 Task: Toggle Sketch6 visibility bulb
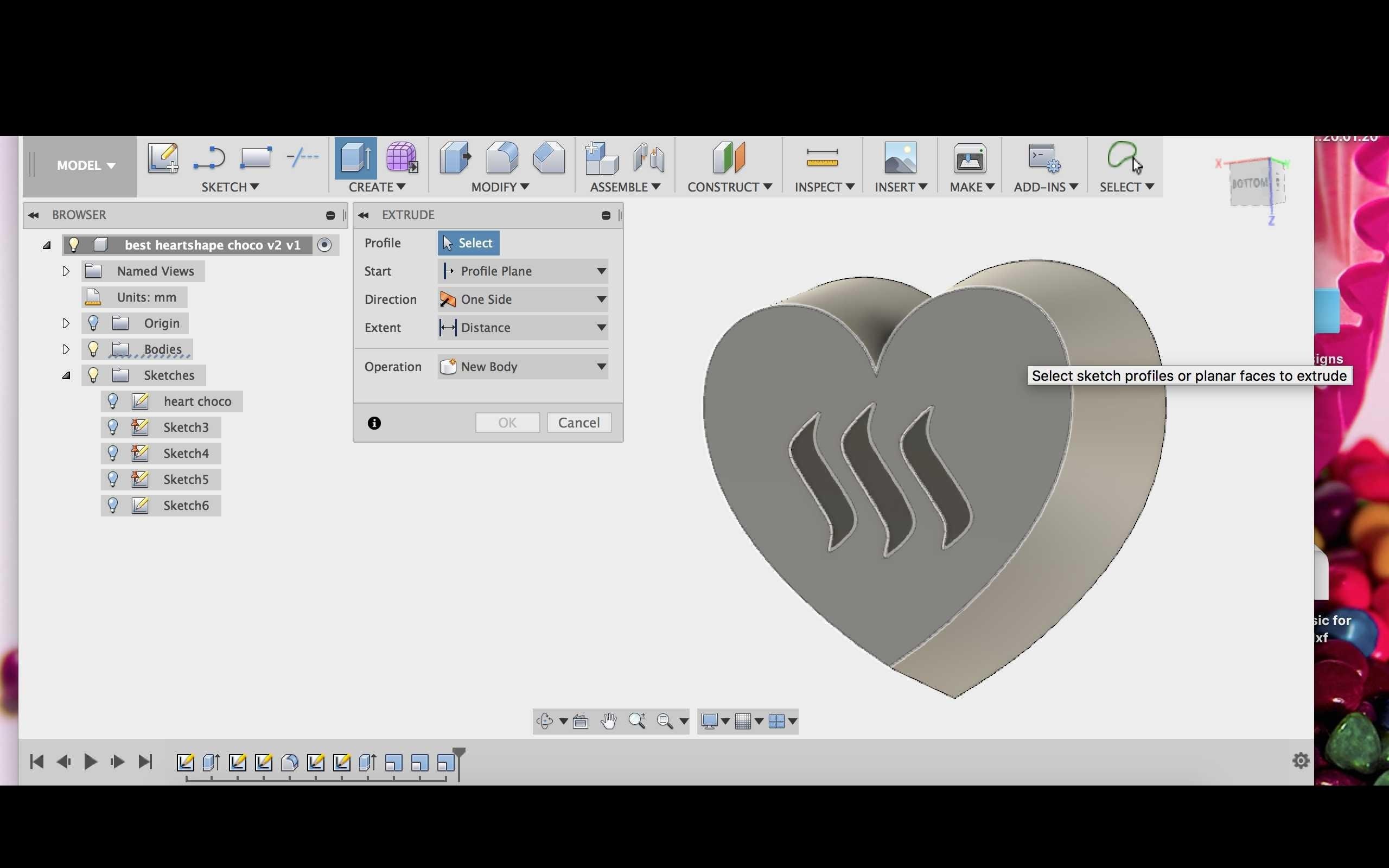(112, 505)
